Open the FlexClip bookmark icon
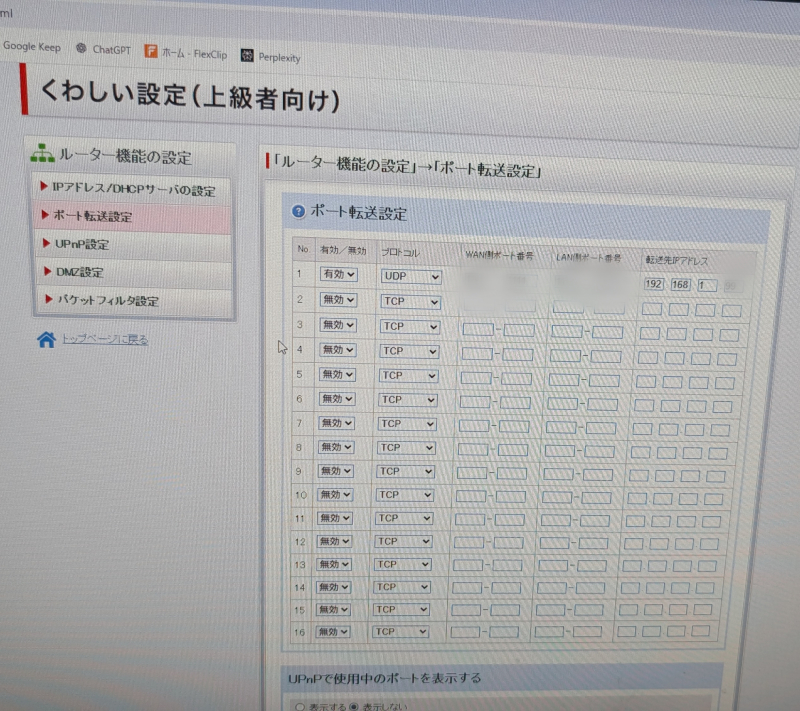The image size is (800, 711). [151, 51]
